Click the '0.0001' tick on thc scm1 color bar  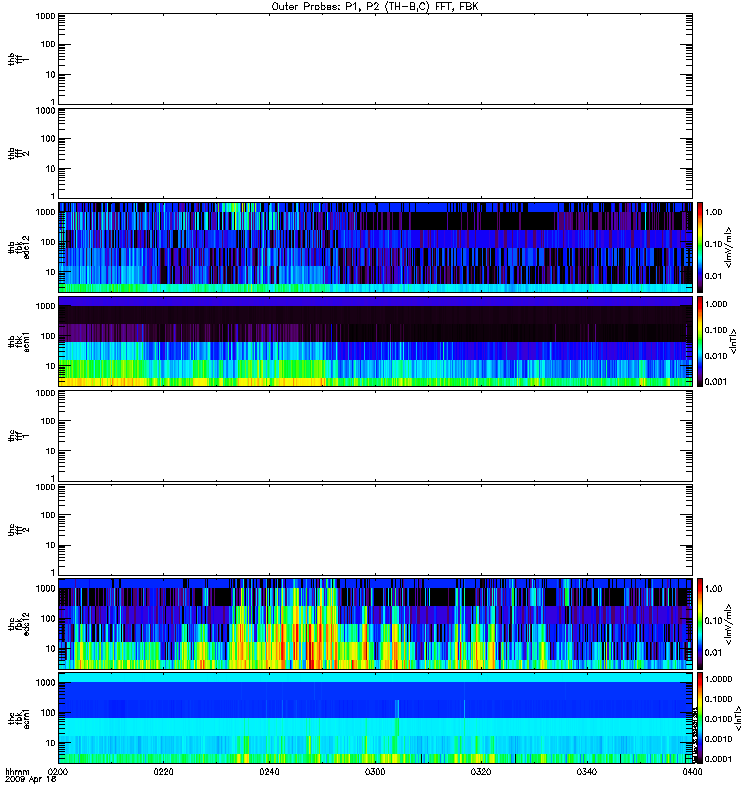click(718, 759)
